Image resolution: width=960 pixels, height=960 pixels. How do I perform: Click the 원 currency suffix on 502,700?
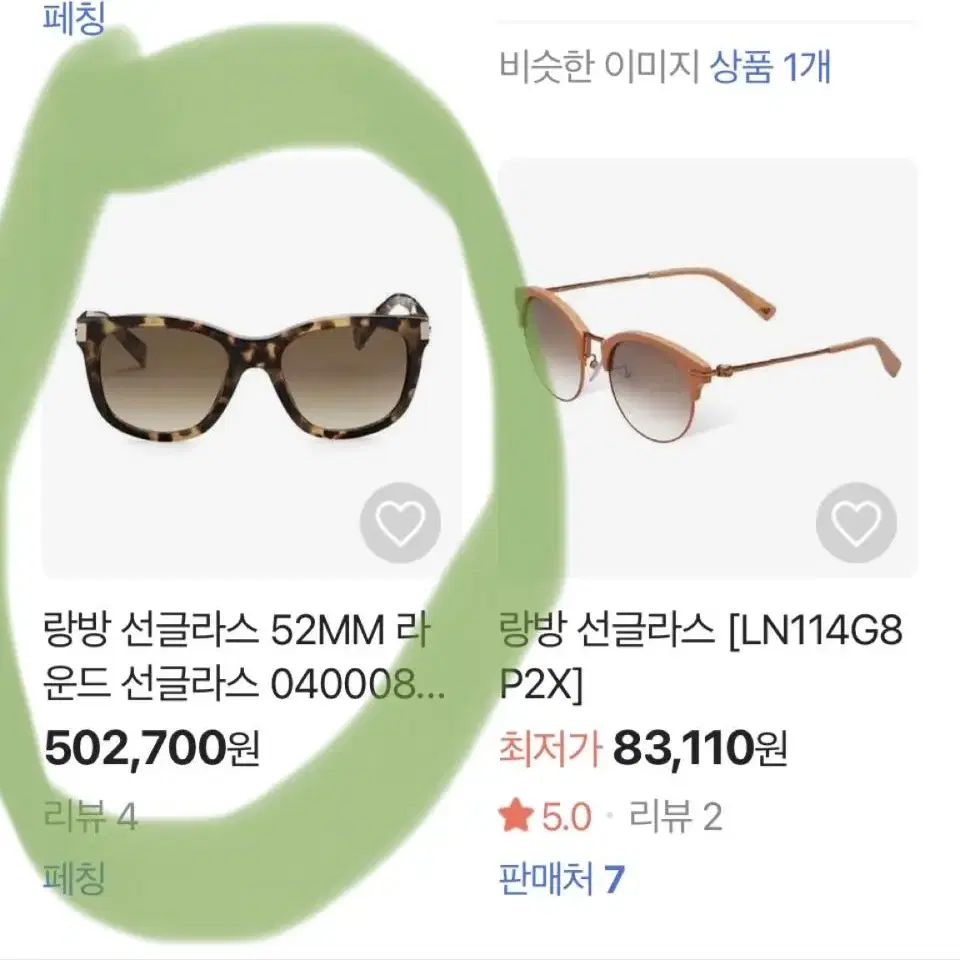(244, 749)
